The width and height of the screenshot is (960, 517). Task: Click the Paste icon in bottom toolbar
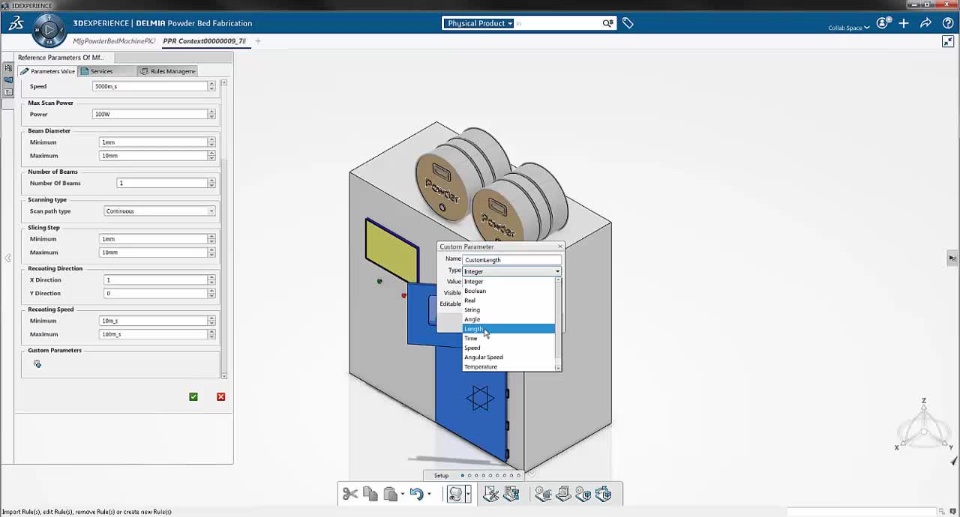[391, 494]
